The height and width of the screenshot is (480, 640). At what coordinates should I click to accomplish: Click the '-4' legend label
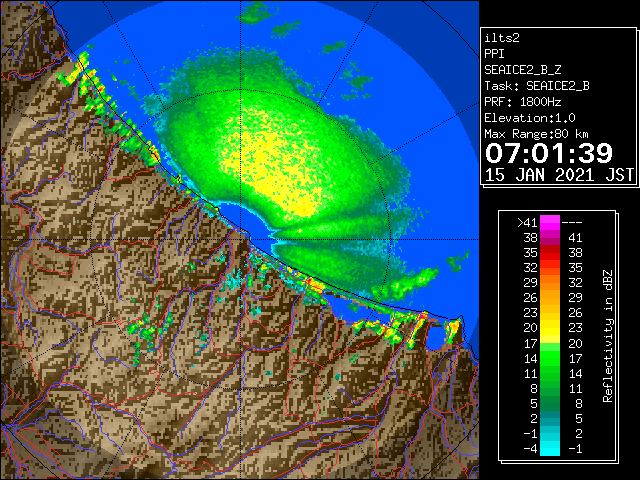tap(530, 449)
